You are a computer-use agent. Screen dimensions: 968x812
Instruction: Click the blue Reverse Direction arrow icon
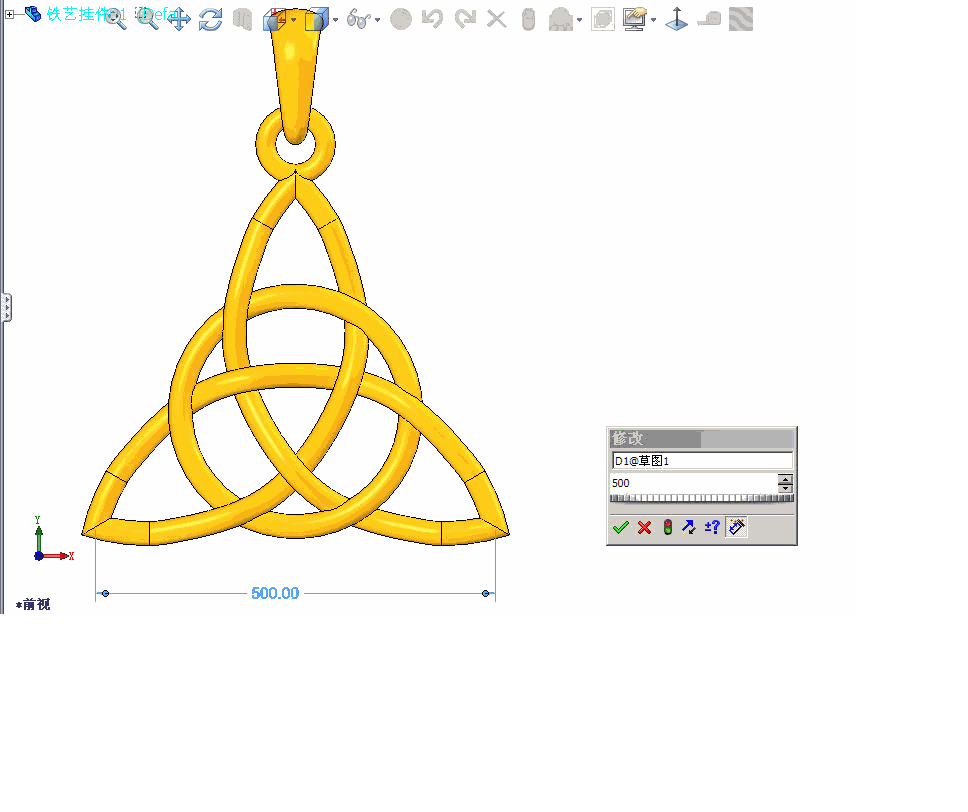click(689, 527)
